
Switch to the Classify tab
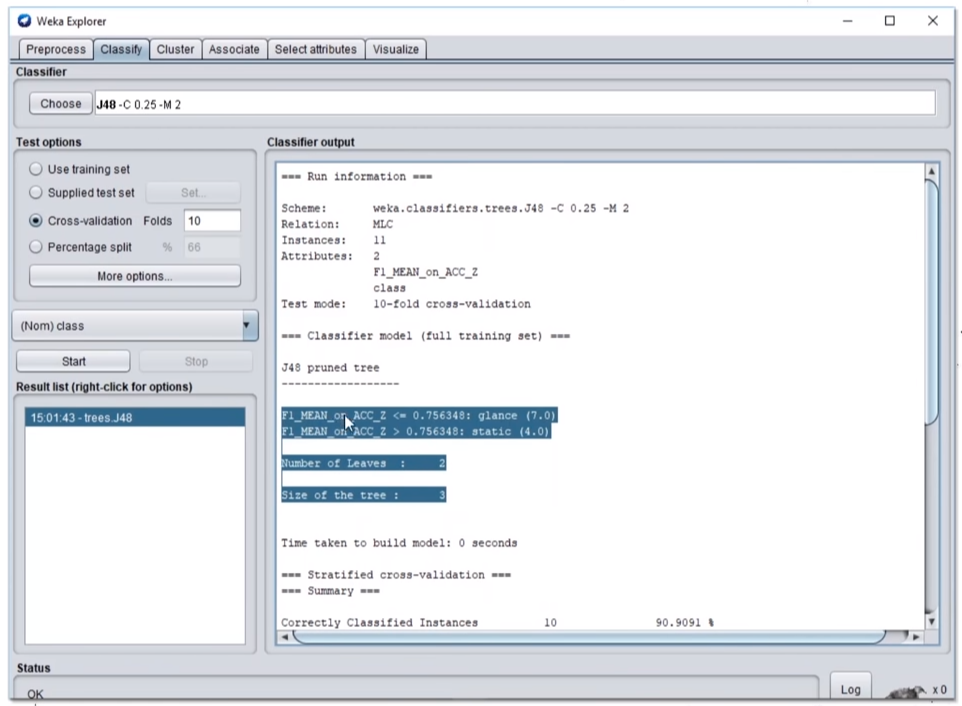pos(121,49)
